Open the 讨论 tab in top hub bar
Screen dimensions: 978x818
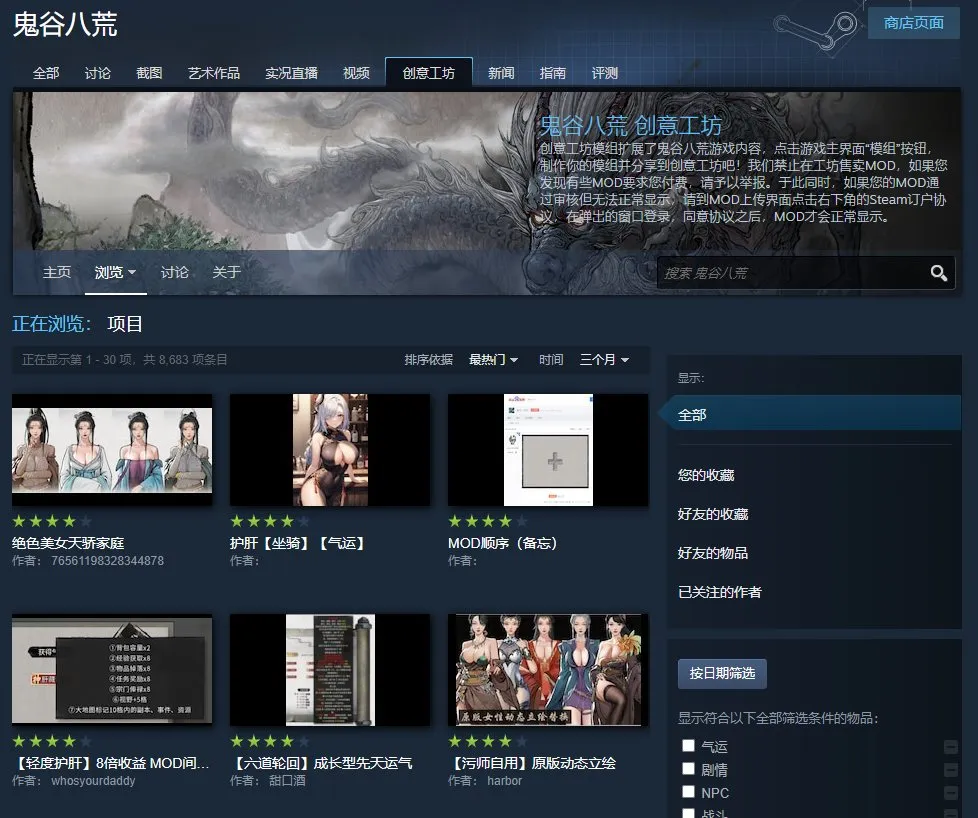coord(97,73)
